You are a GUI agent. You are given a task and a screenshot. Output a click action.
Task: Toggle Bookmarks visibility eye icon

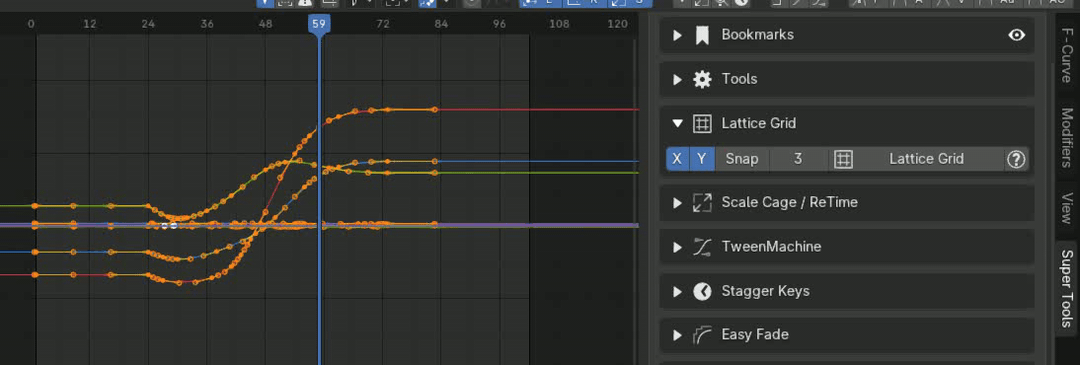[x=1017, y=35]
